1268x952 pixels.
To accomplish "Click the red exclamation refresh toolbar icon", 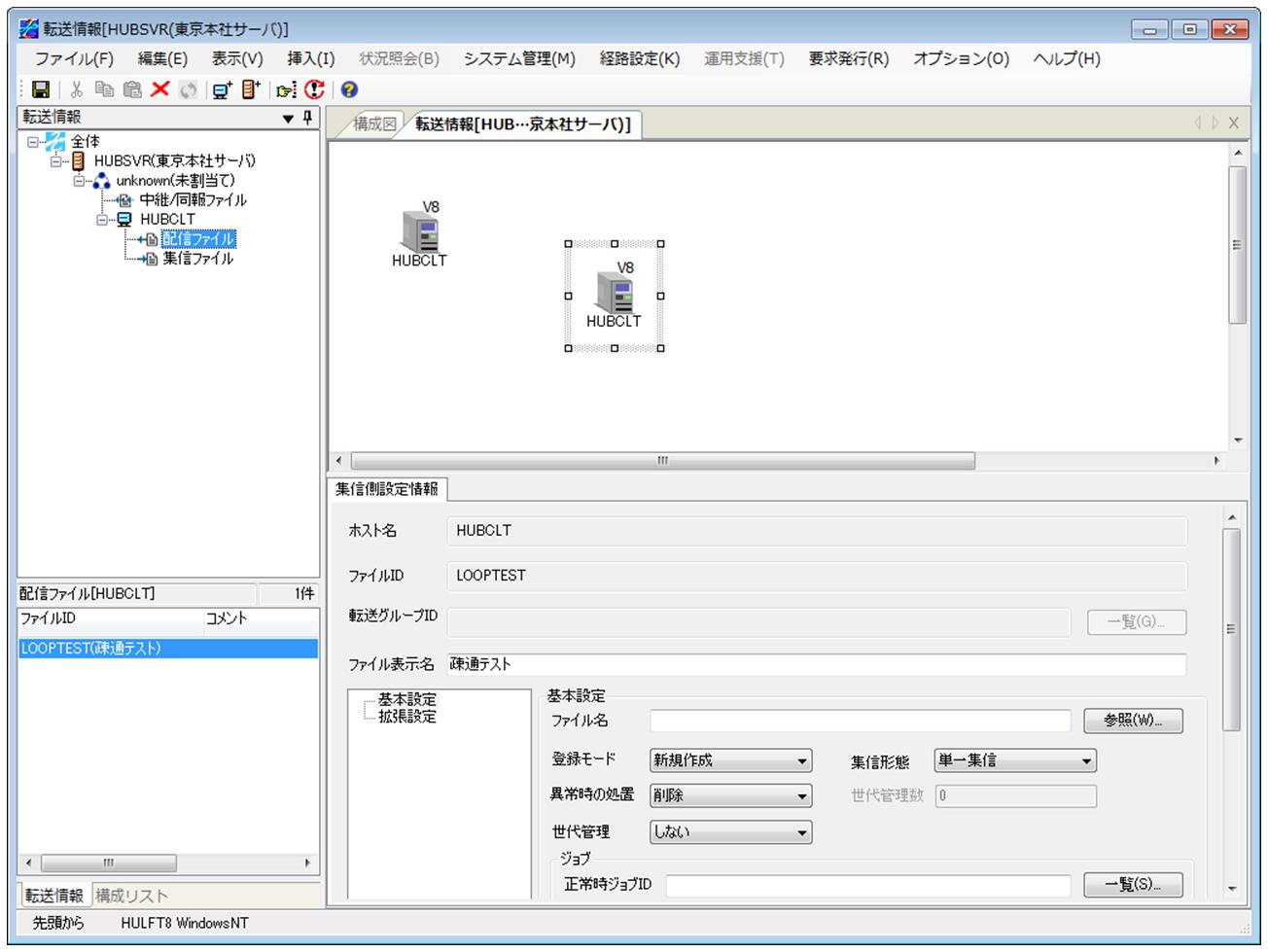I will click(314, 89).
